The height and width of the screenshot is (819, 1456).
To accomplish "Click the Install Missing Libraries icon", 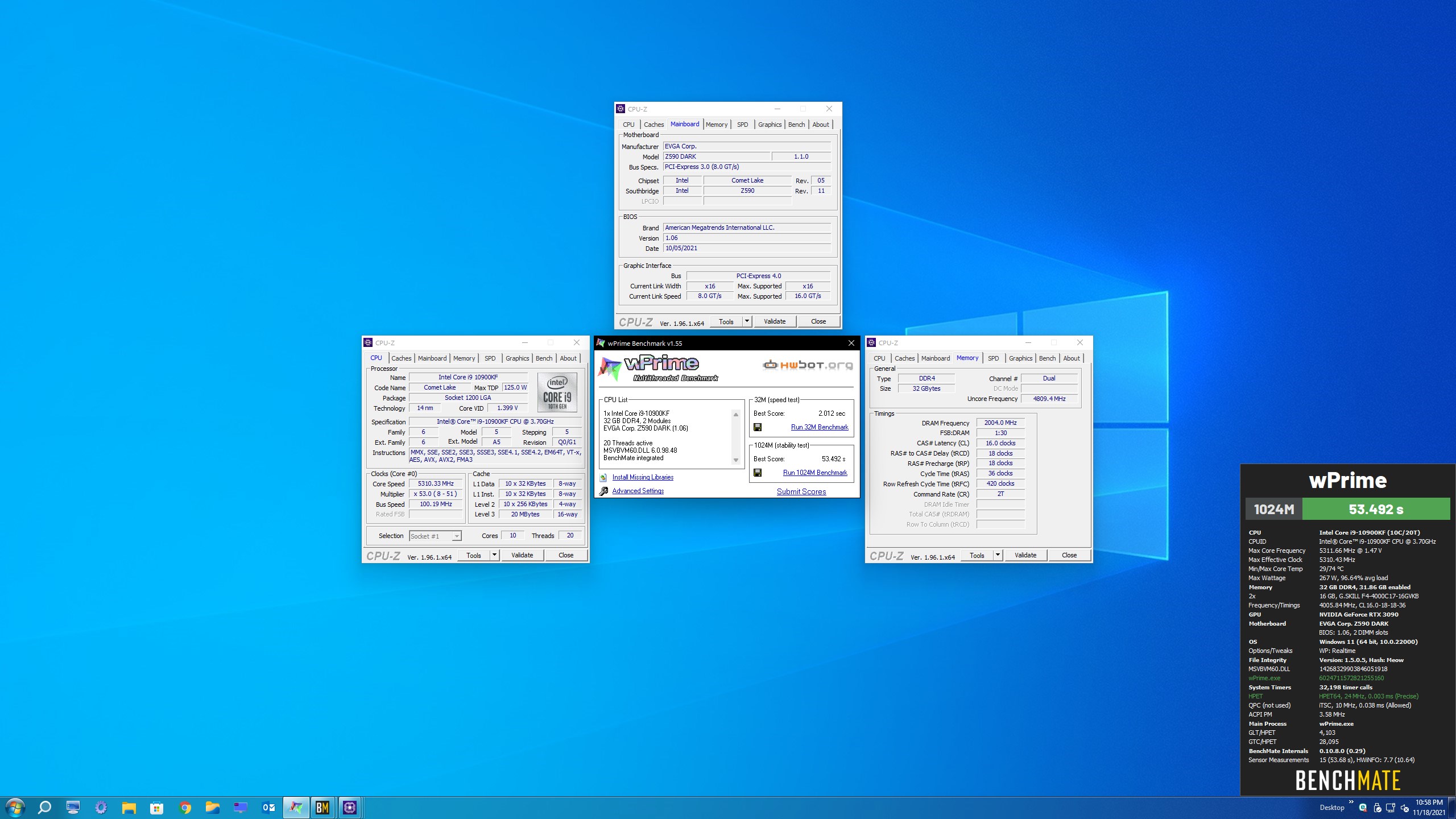I will coord(603,478).
